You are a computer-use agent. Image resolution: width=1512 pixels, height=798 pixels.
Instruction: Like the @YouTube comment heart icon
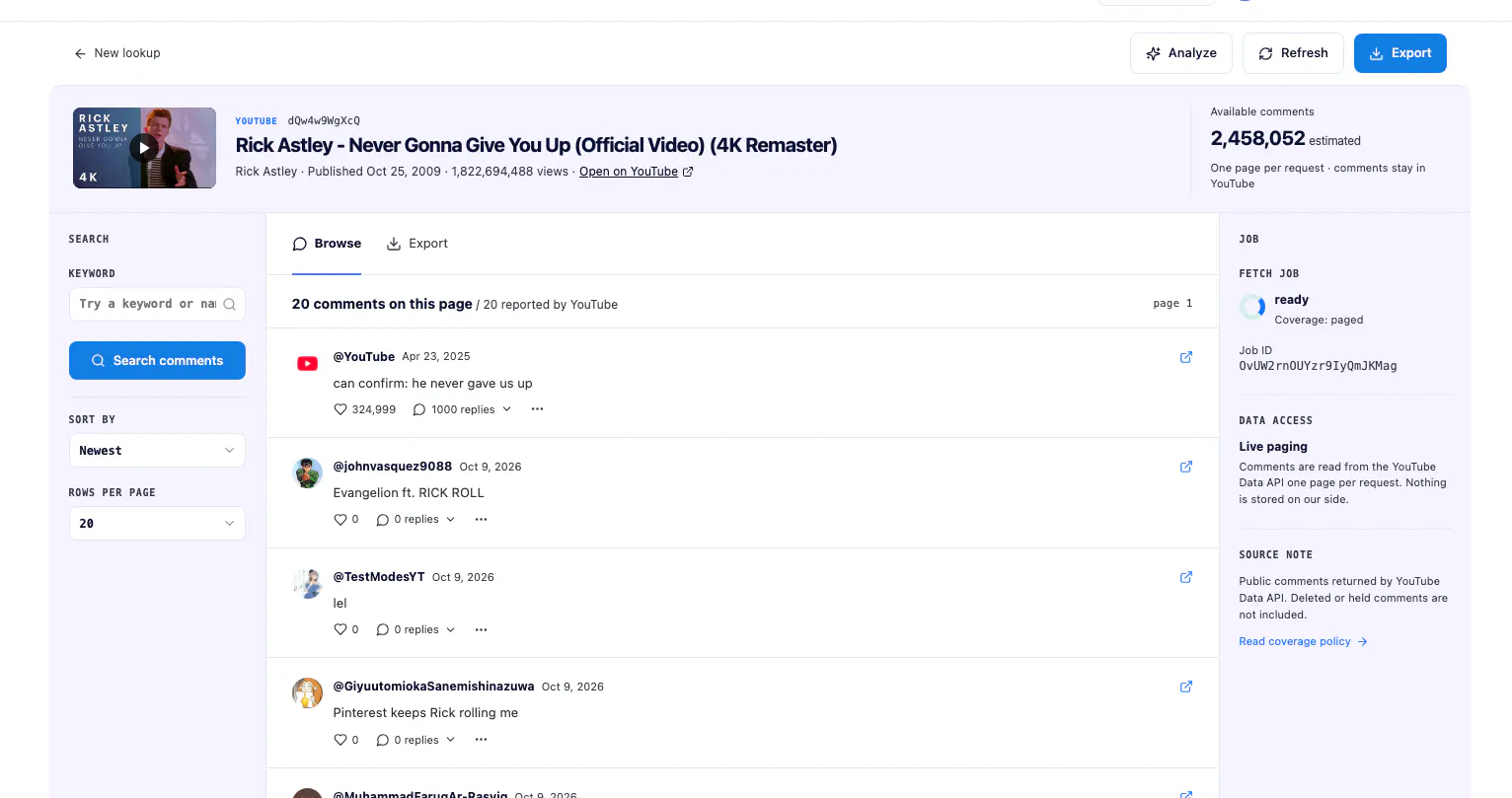(340, 409)
